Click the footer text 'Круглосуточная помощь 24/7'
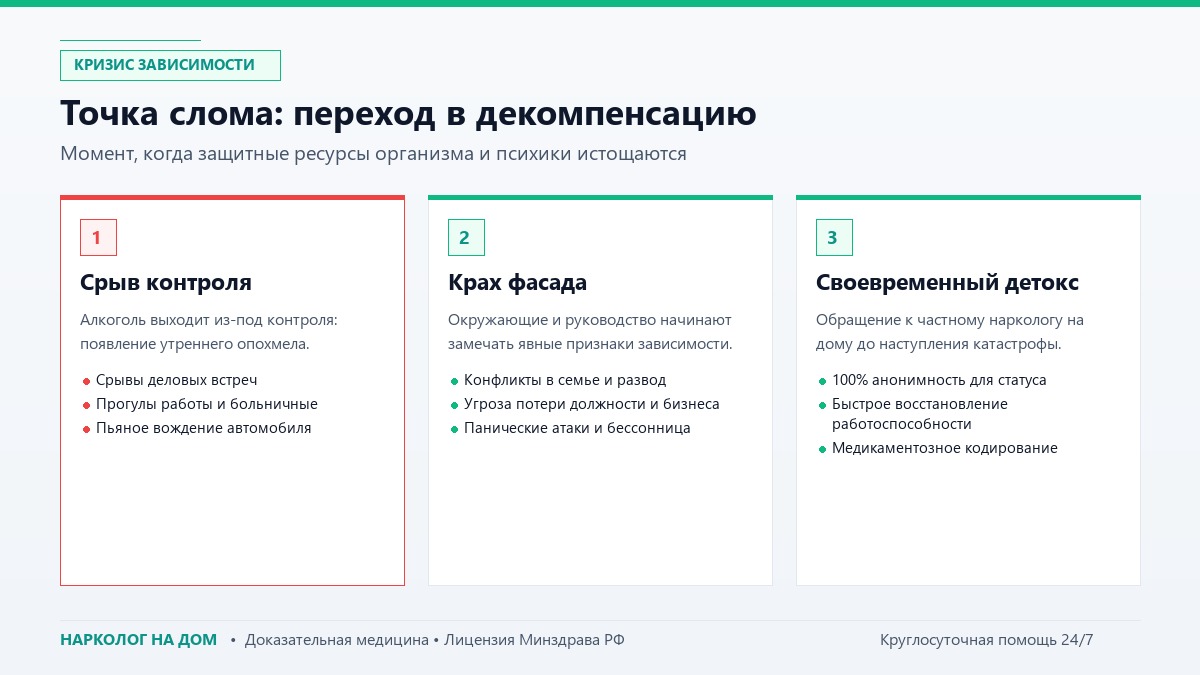 tap(987, 640)
